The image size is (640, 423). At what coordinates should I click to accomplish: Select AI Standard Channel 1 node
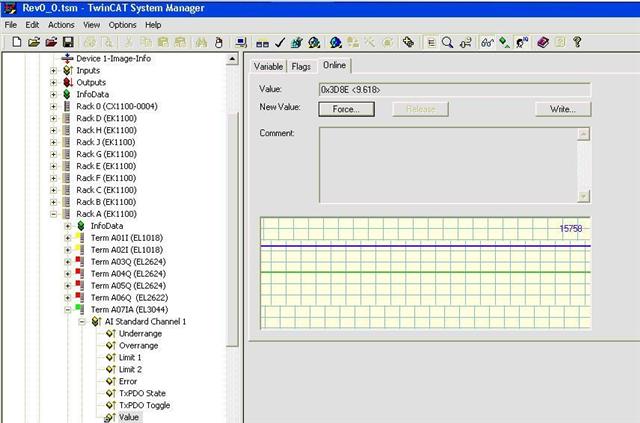click(145, 321)
